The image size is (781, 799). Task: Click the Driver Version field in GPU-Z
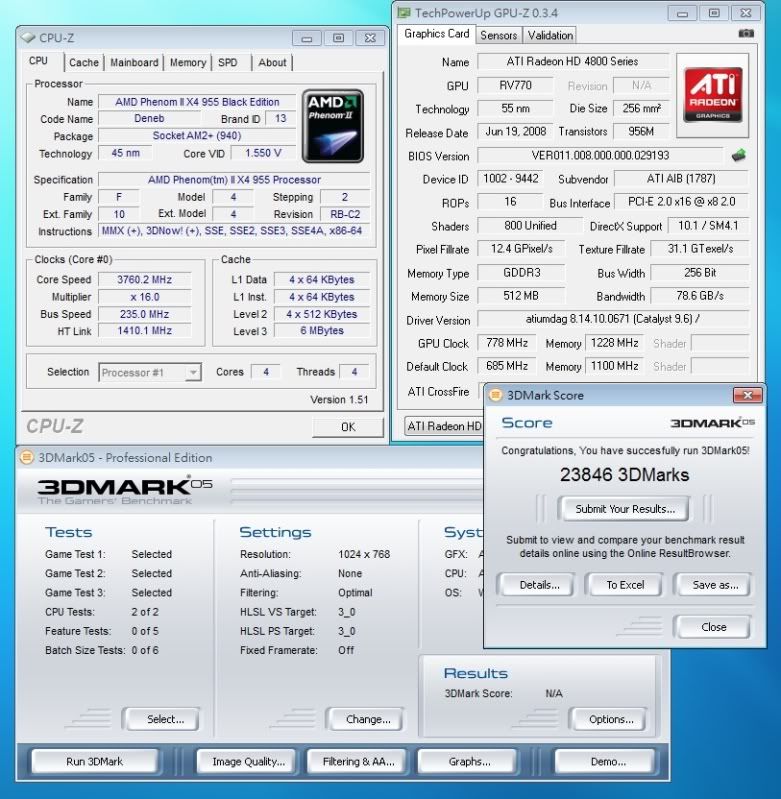point(612,319)
